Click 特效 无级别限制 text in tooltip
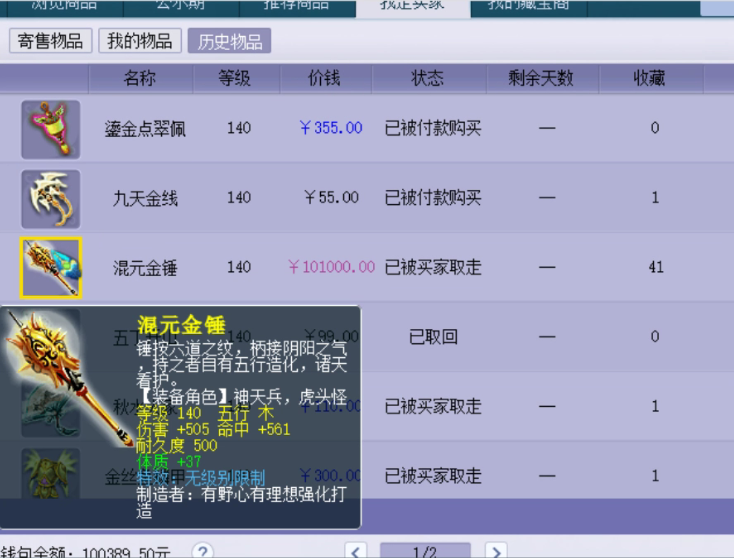The width and height of the screenshot is (734, 558). [201, 478]
